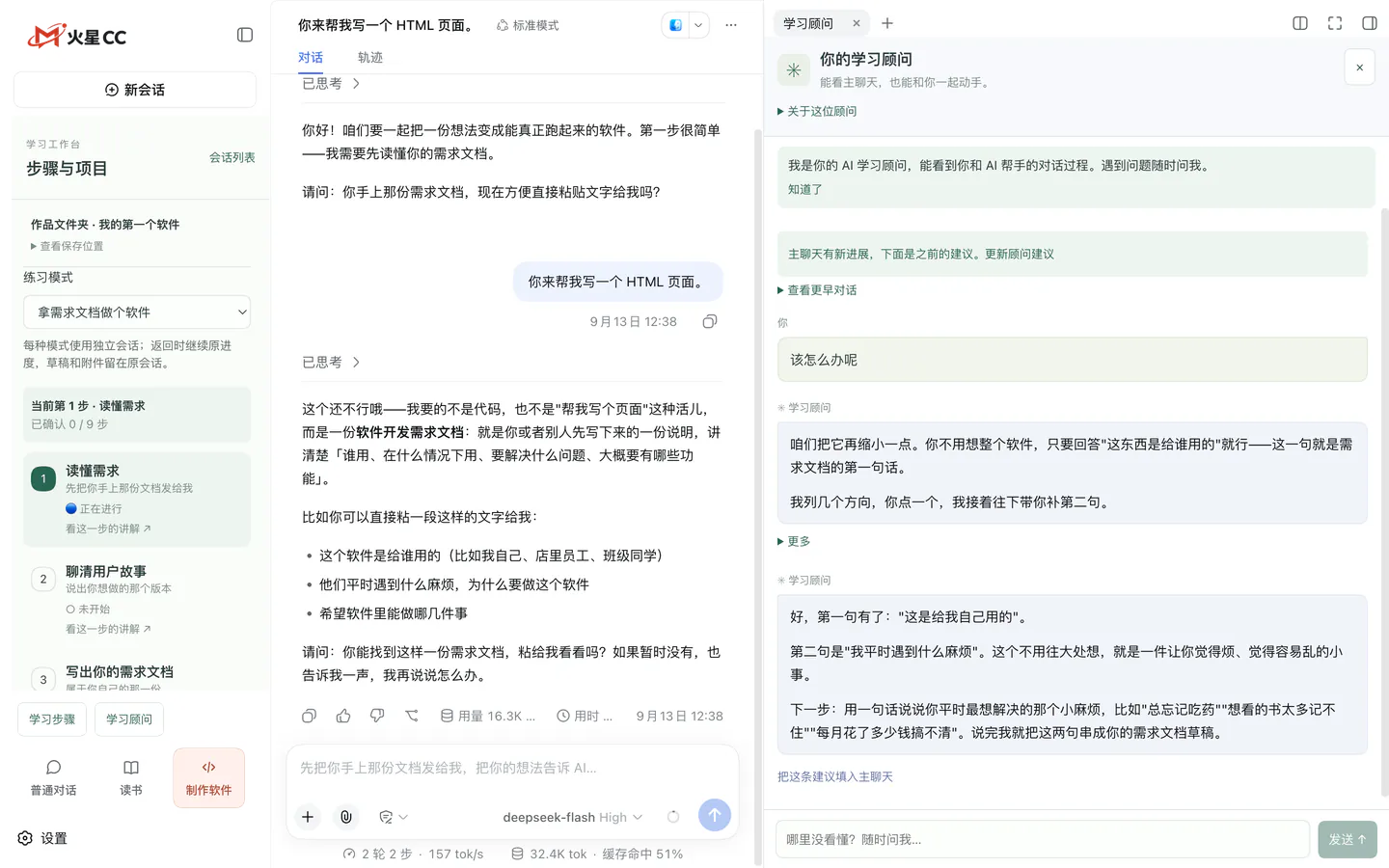
Task: Click the 发送 button in advisor panel
Action: (x=1348, y=839)
